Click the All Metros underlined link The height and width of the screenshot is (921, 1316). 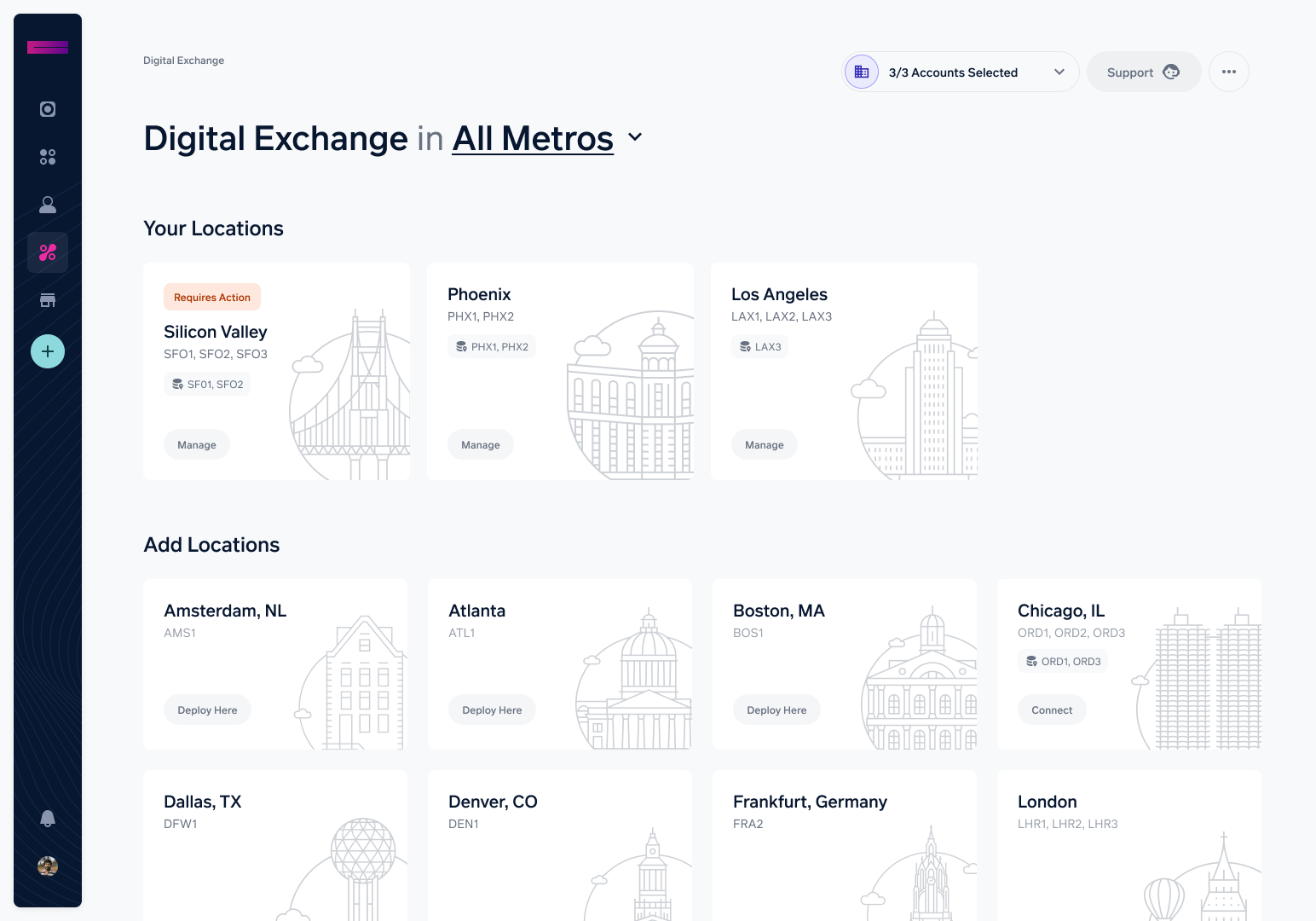point(533,138)
